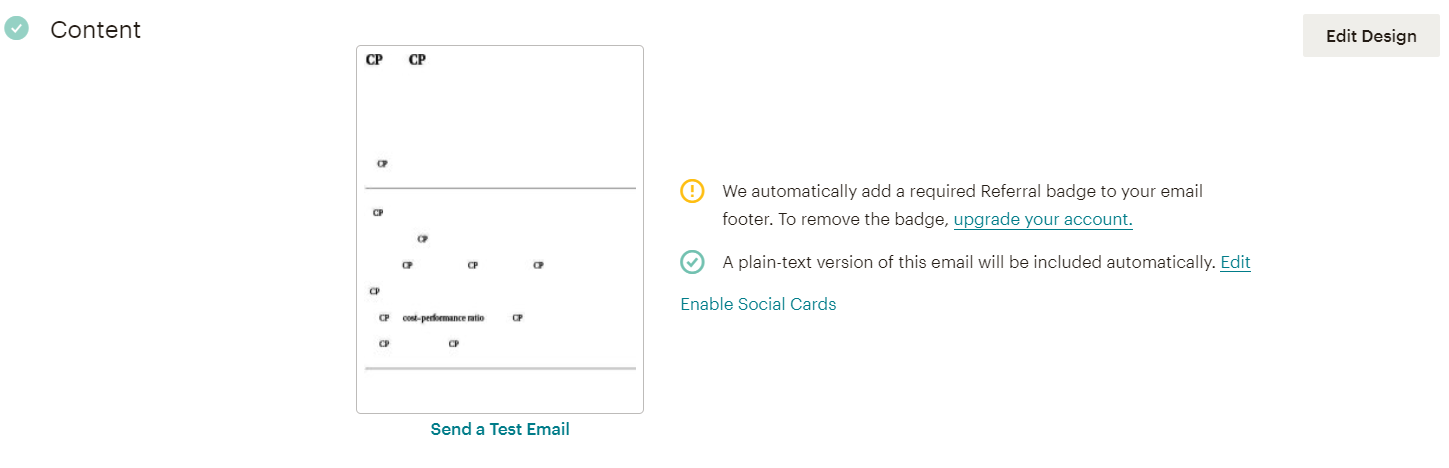Click empty footer area of email preview
The height and width of the screenshot is (468, 1449).
point(500,392)
